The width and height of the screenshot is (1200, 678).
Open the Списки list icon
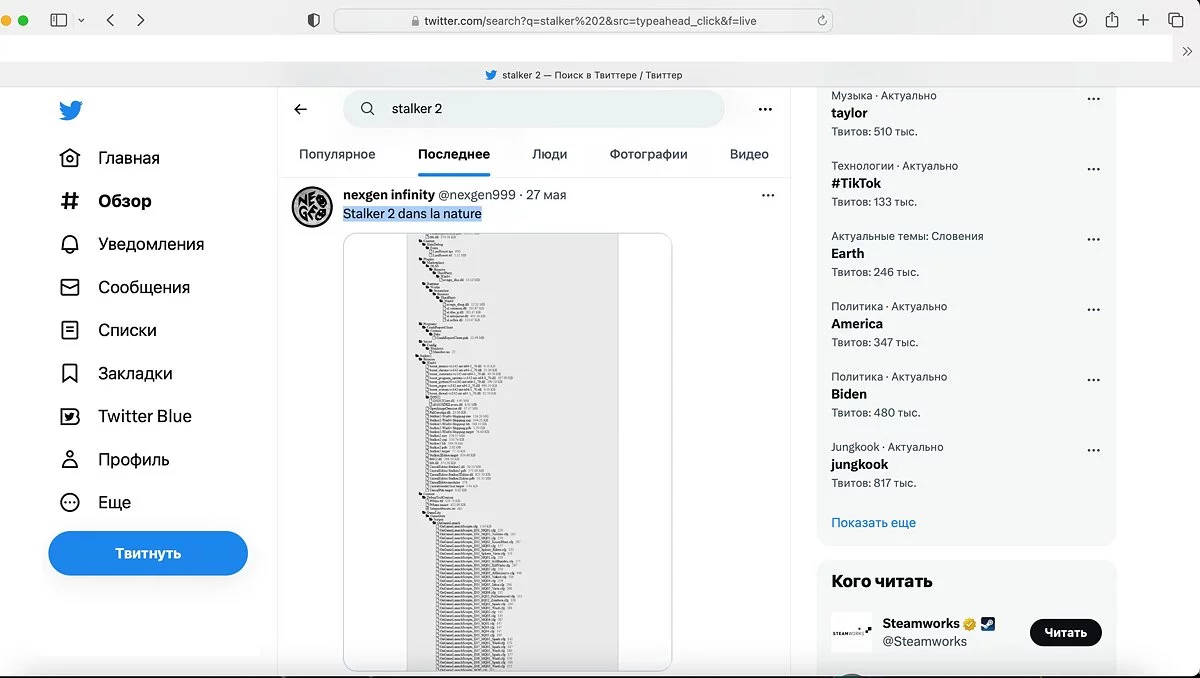point(70,330)
